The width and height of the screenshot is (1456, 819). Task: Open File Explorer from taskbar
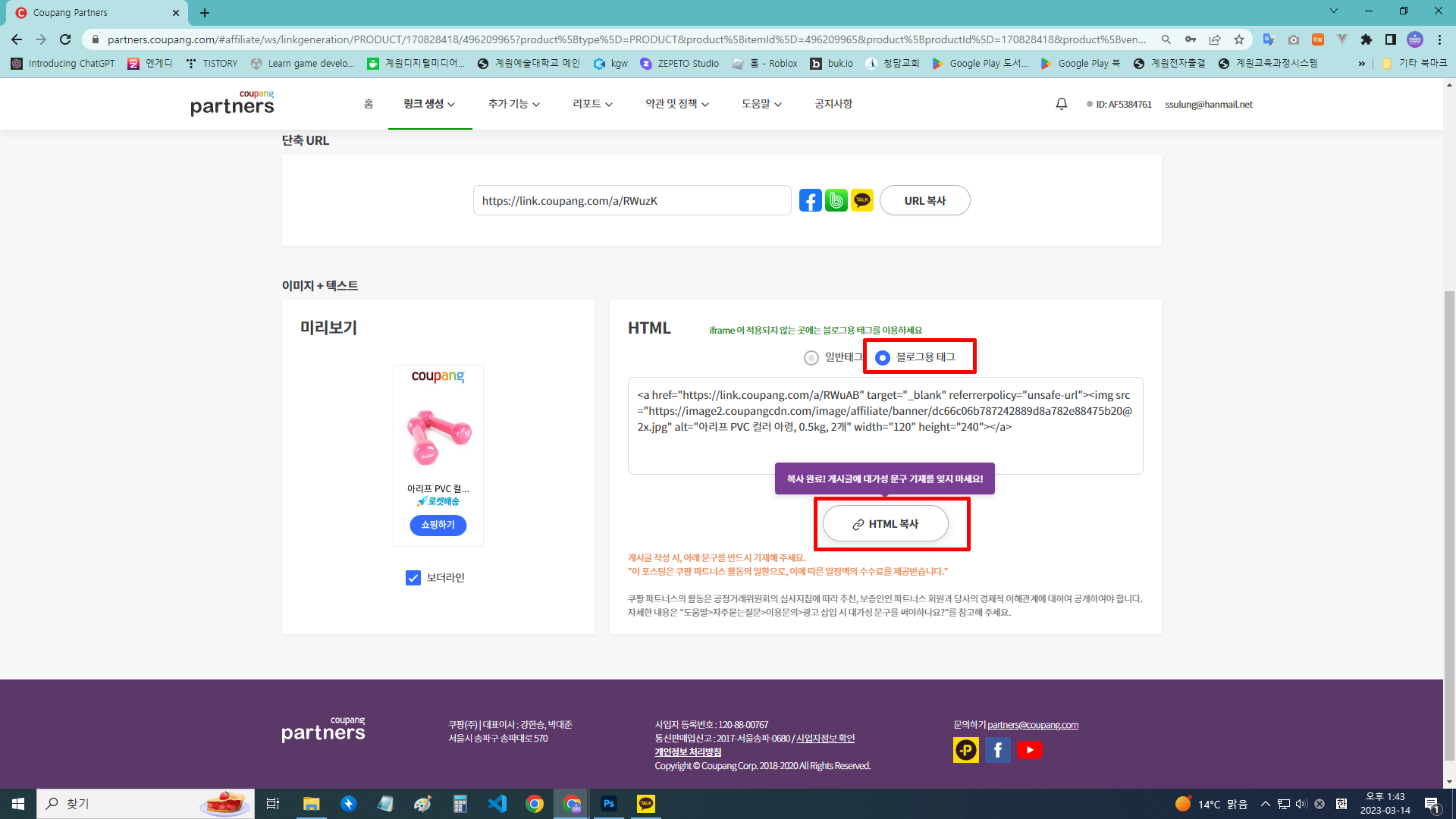click(311, 804)
